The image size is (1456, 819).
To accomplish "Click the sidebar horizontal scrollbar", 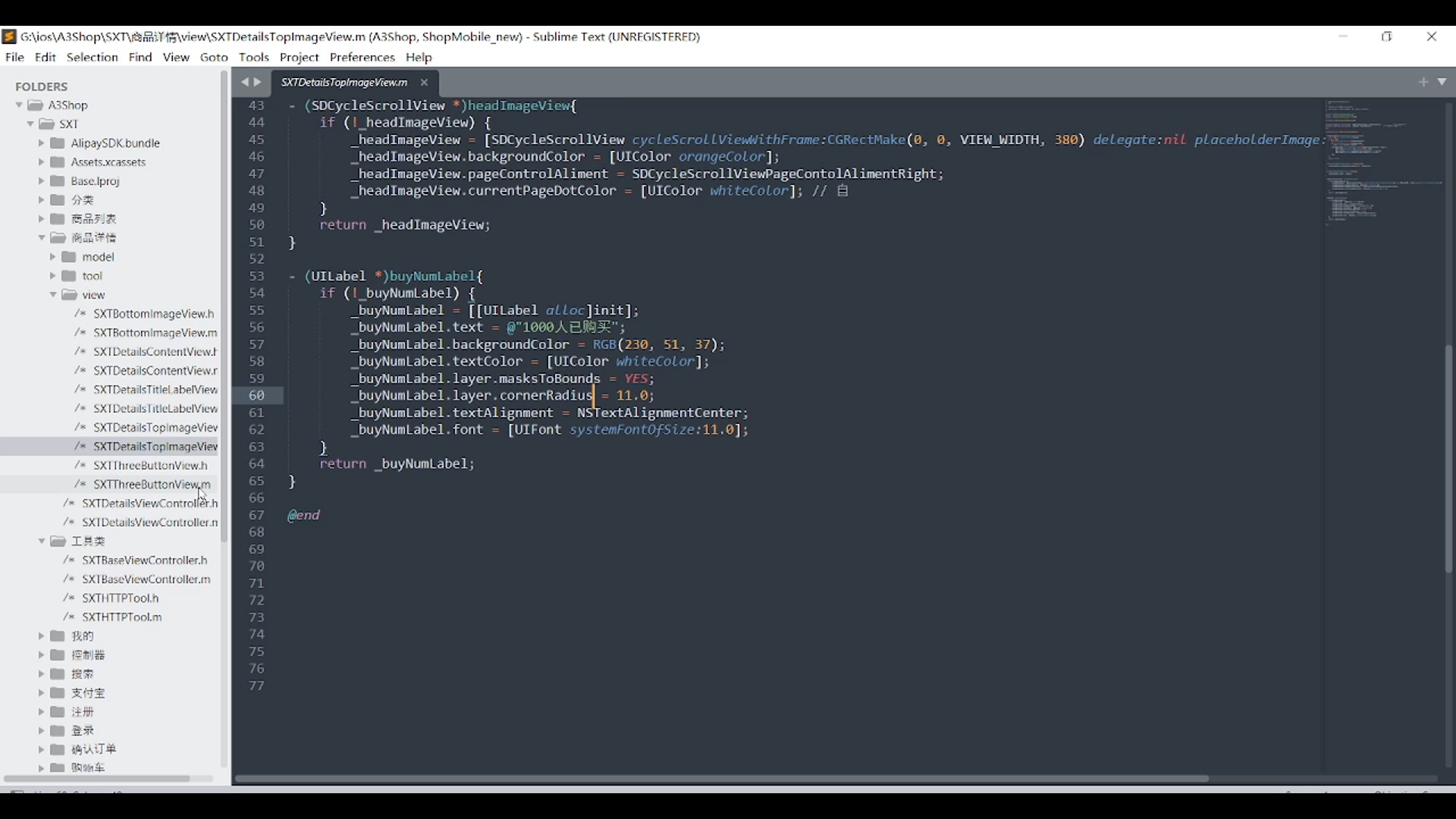I will [x=96, y=778].
